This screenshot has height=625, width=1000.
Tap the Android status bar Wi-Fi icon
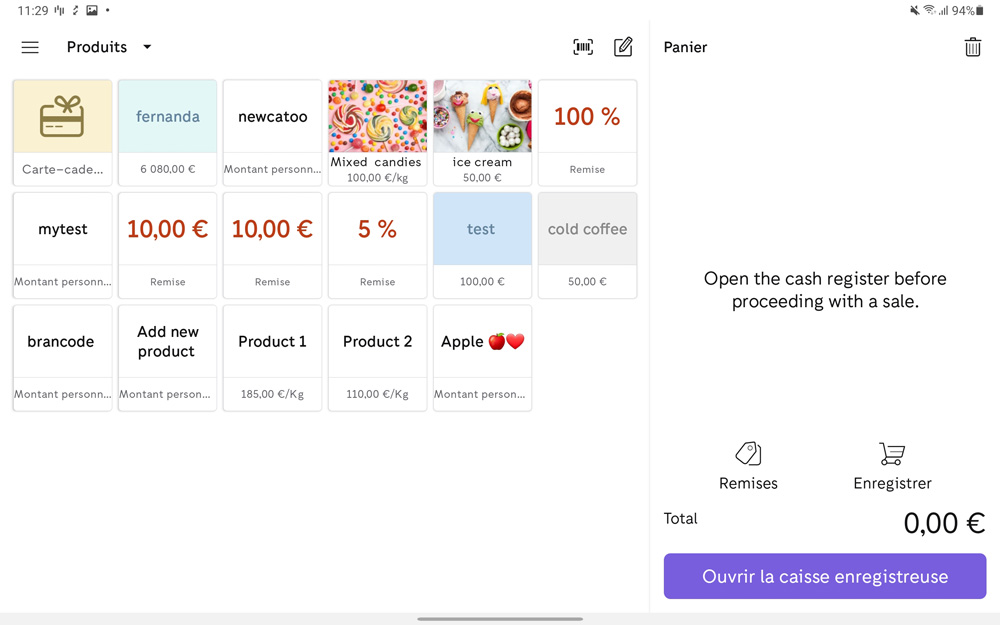tap(929, 10)
